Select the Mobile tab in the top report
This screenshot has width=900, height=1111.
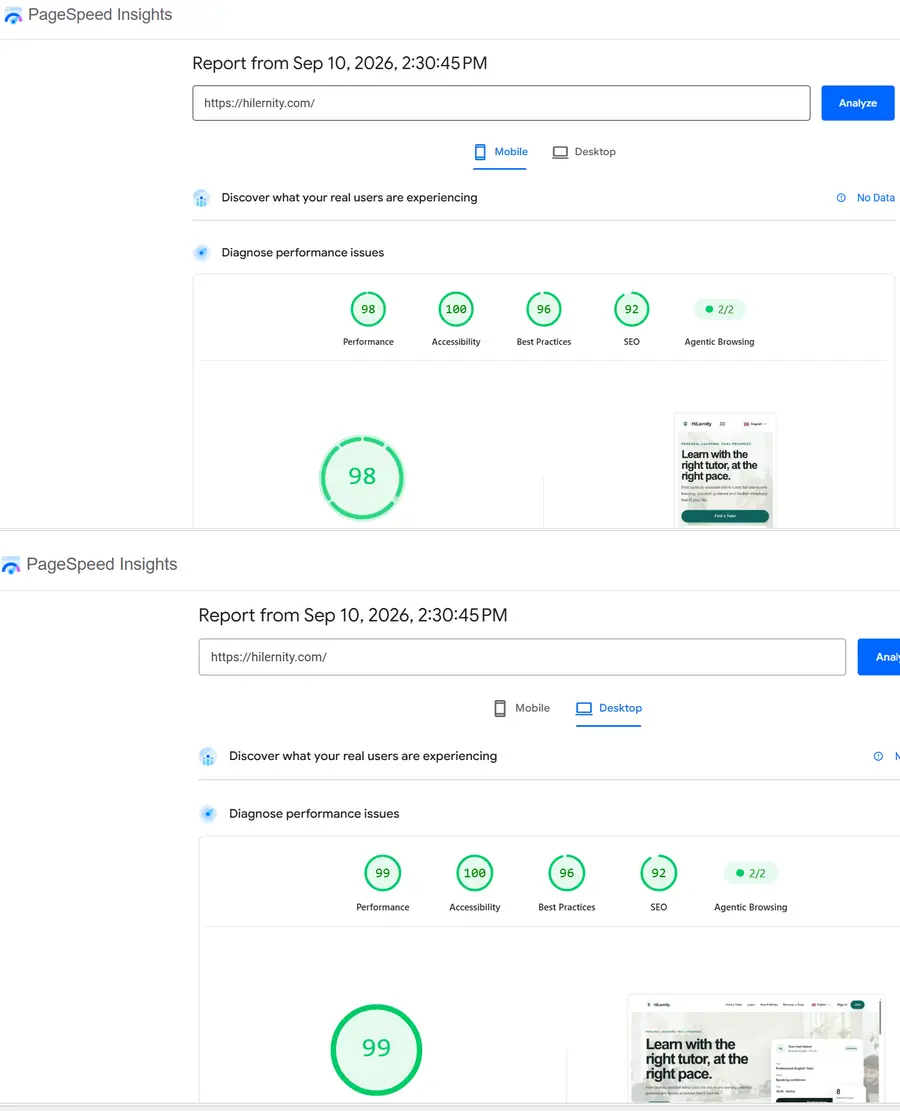pos(500,152)
